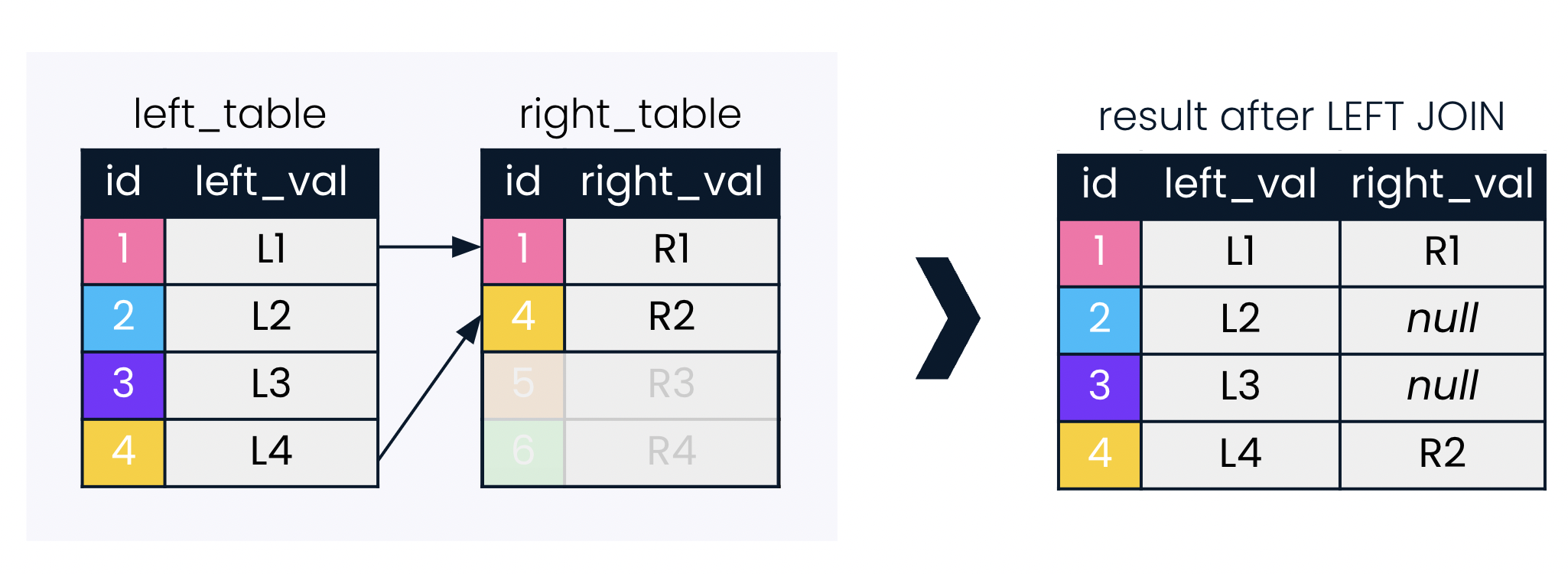Click the left_table title text

pos(229,115)
